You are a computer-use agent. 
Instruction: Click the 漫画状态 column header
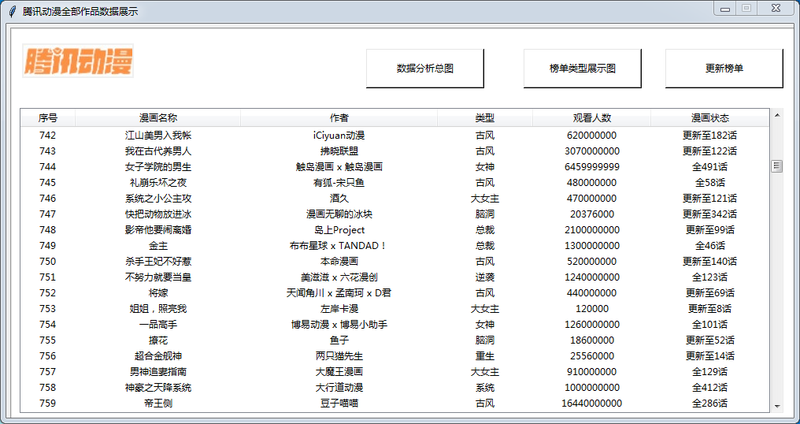click(710, 118)
